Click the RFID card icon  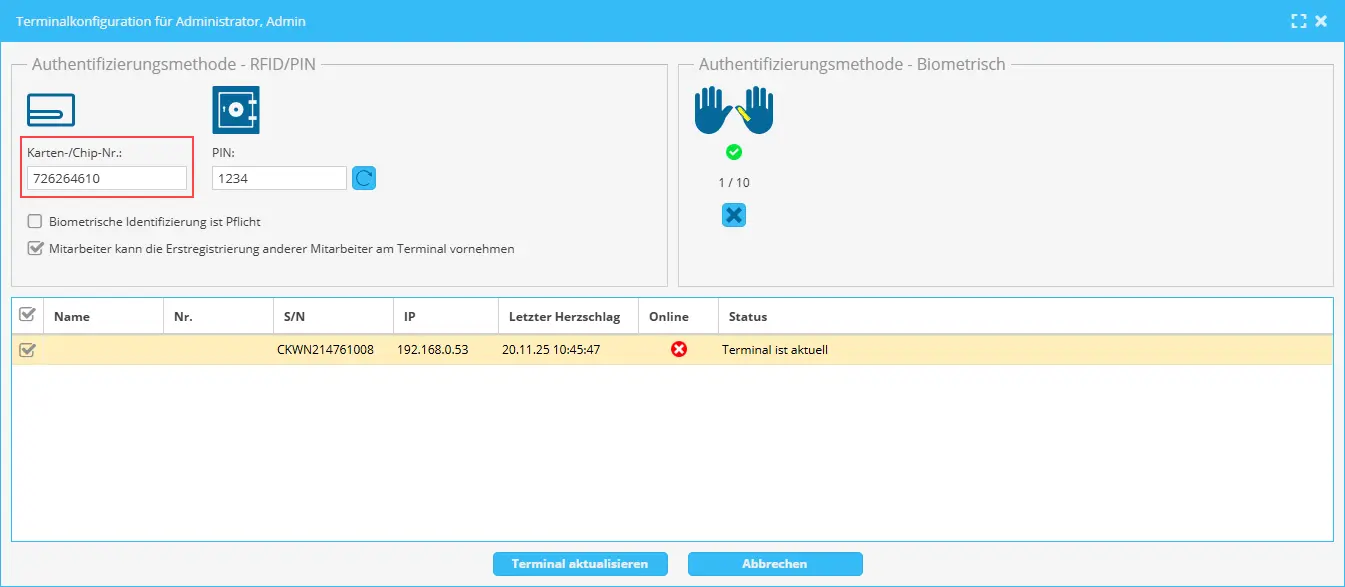point(51,109)
